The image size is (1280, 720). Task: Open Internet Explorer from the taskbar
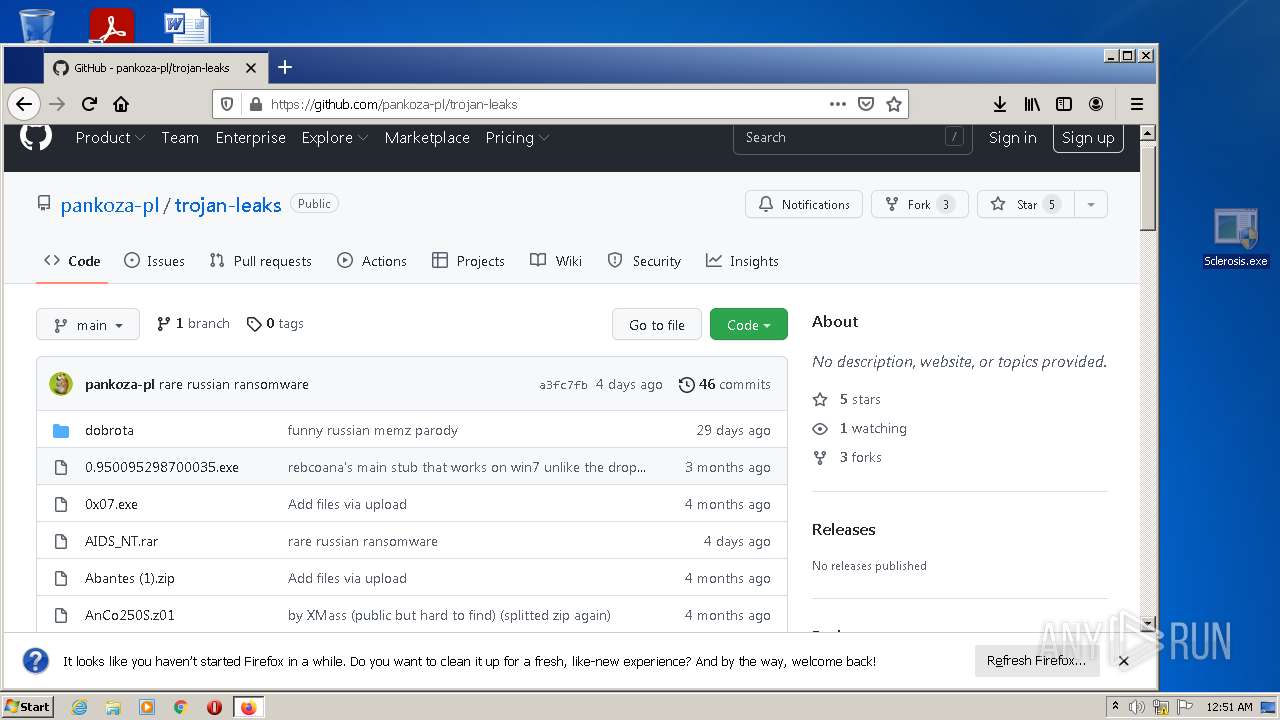coord(80,707)
